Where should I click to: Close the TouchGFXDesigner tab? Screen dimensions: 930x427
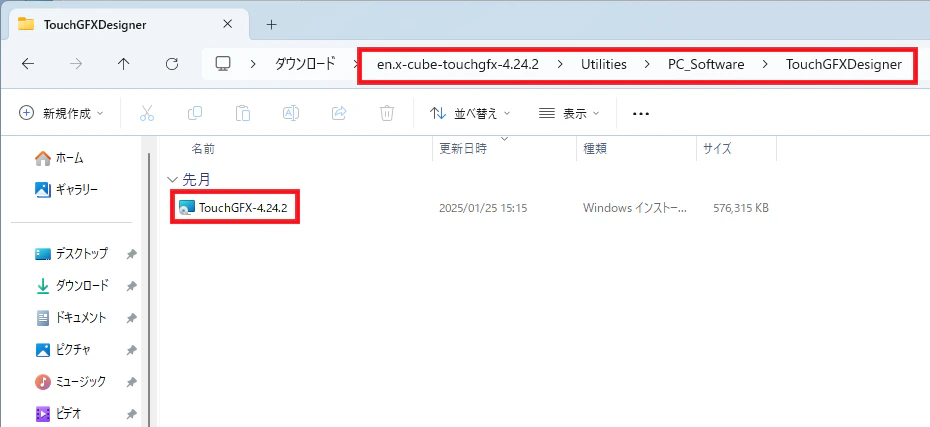(228, 24)
